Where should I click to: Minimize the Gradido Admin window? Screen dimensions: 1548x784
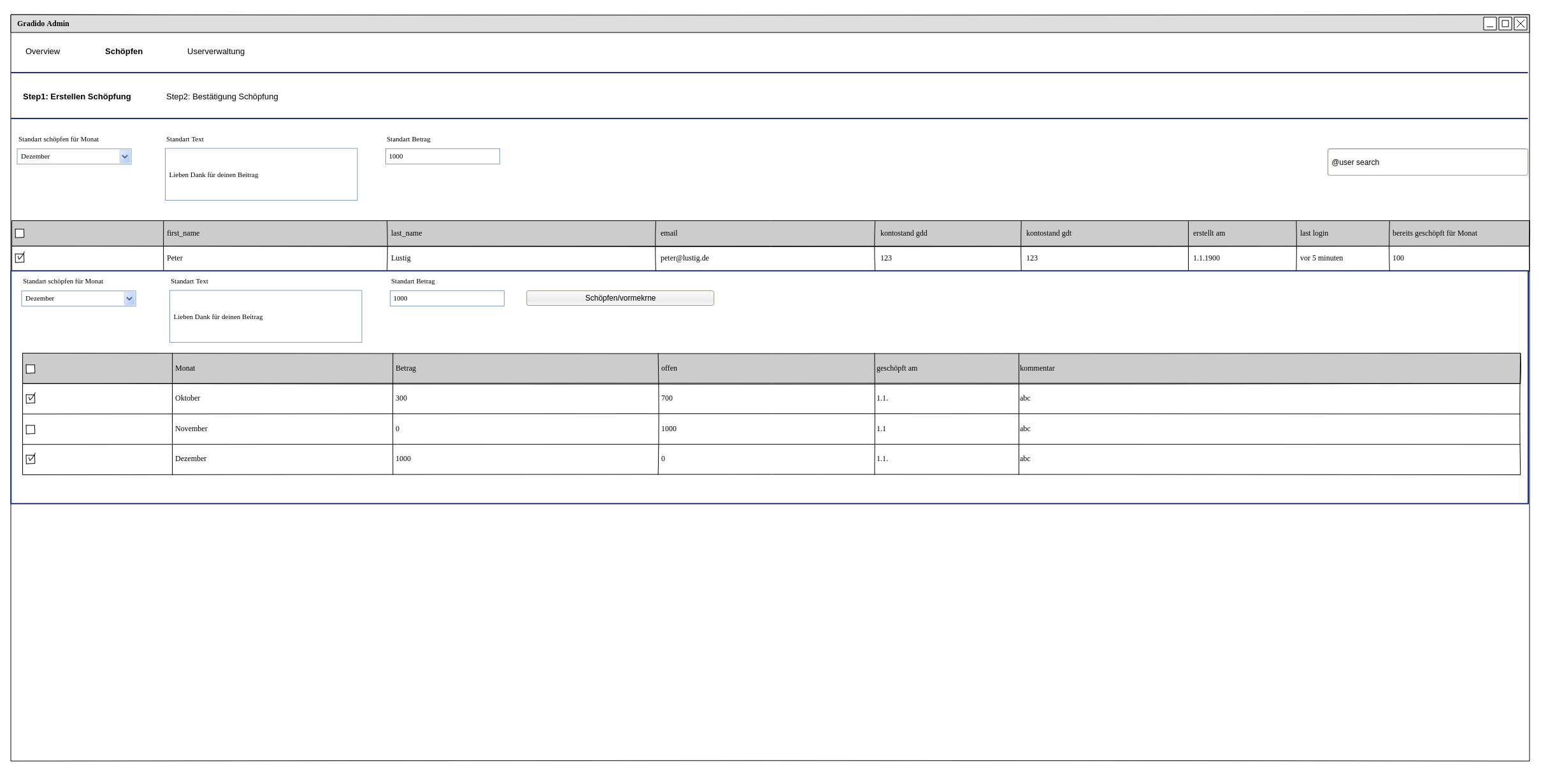[x=1489, y=24]
